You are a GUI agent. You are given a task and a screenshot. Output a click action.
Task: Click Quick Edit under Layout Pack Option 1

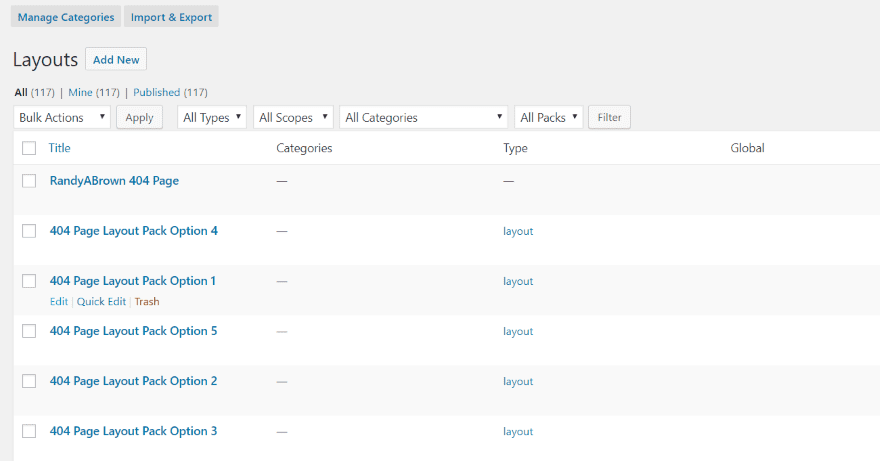click(x=101, y=301)
